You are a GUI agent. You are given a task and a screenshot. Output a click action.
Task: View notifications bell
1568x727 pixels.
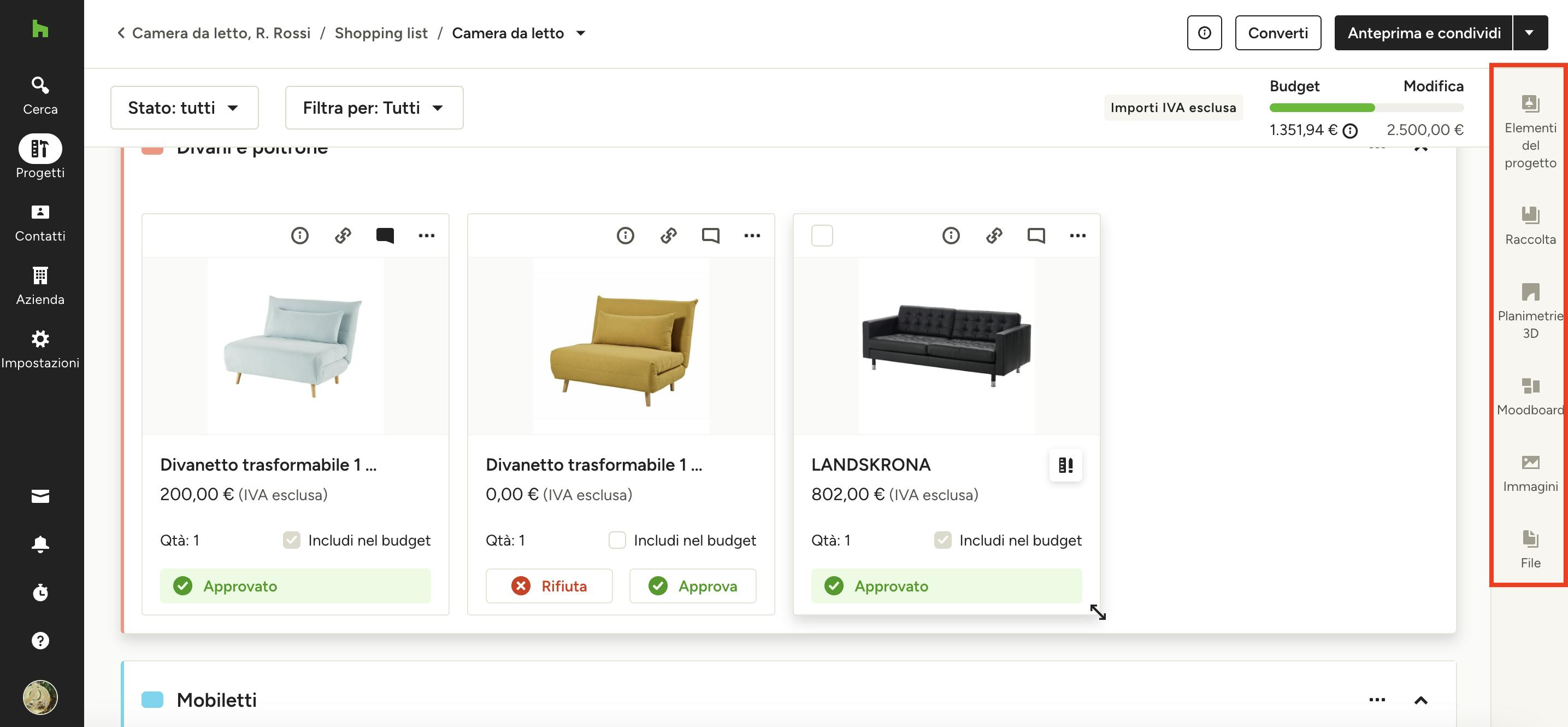pyautogui.click(x=40, y=544)
